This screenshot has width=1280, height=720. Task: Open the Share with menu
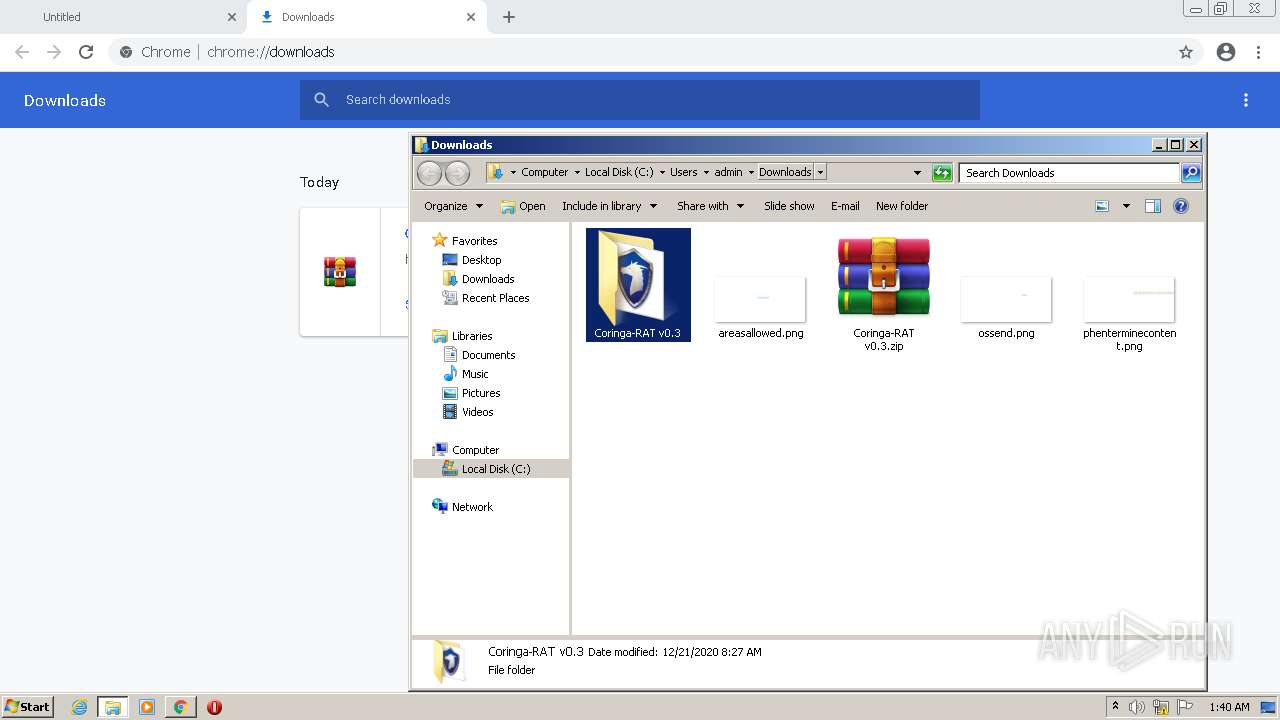[710, 206]
